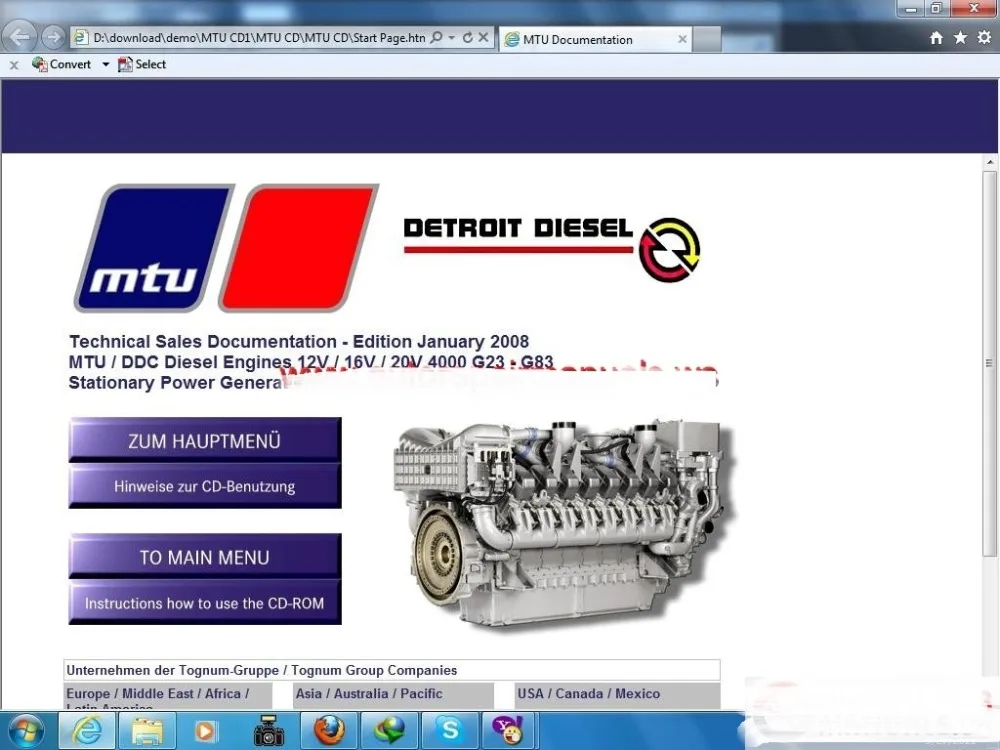Open Skype from the taskbar
Screen dimensions: 1000x750
click(450, 729)
